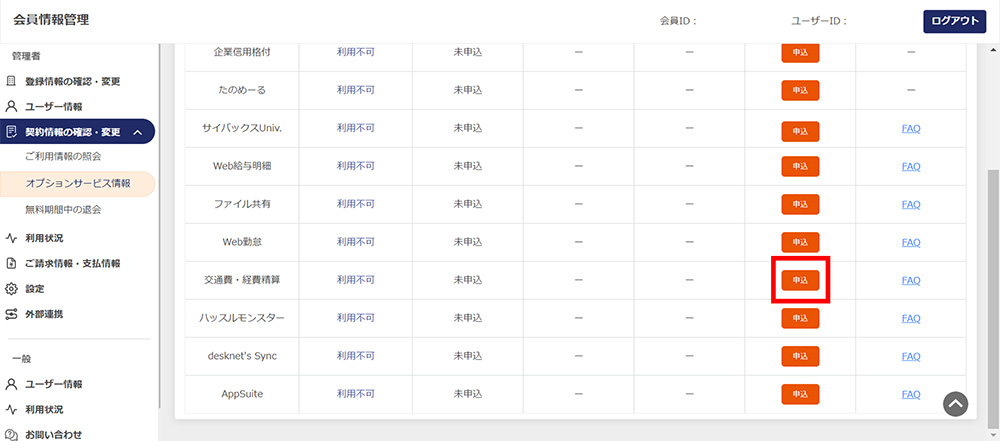Click the 登録情報の確認・変更 document icon

point(12,81)
